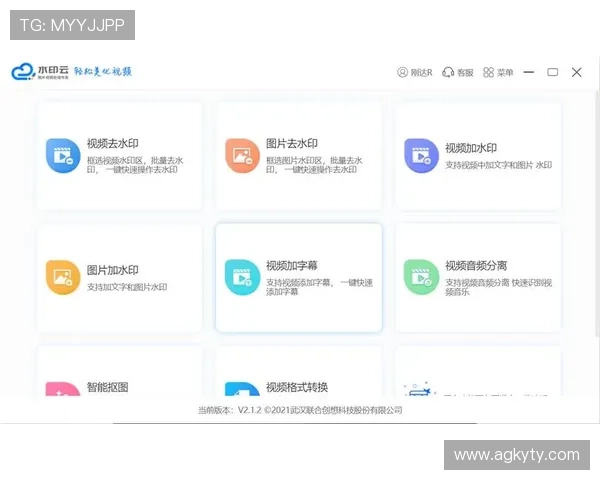Click the 视频音频分离 title text
This screenshot has width=600, height=480.
[x=476, y=265]
